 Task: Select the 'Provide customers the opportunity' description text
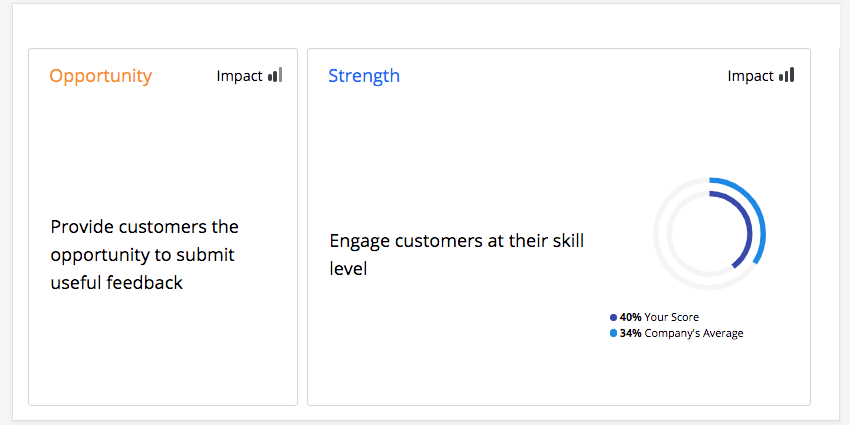145,255
